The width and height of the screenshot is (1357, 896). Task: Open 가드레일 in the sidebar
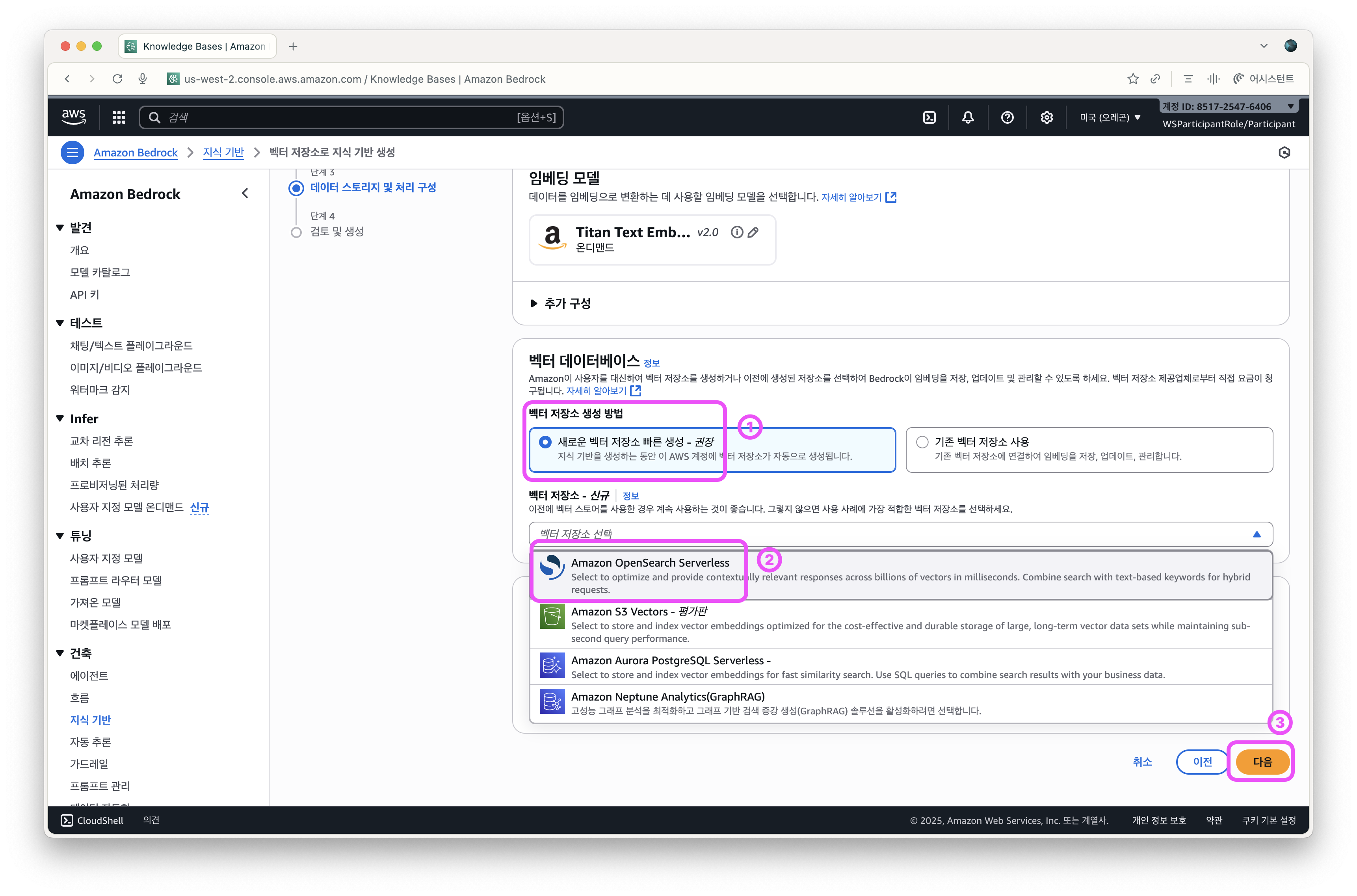tap(89, 764)
